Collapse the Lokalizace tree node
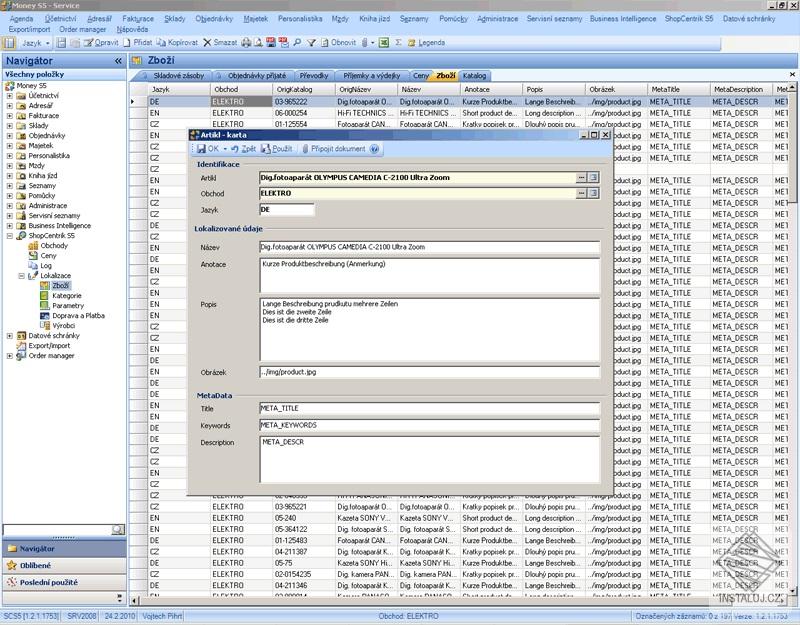 point(21,276)
